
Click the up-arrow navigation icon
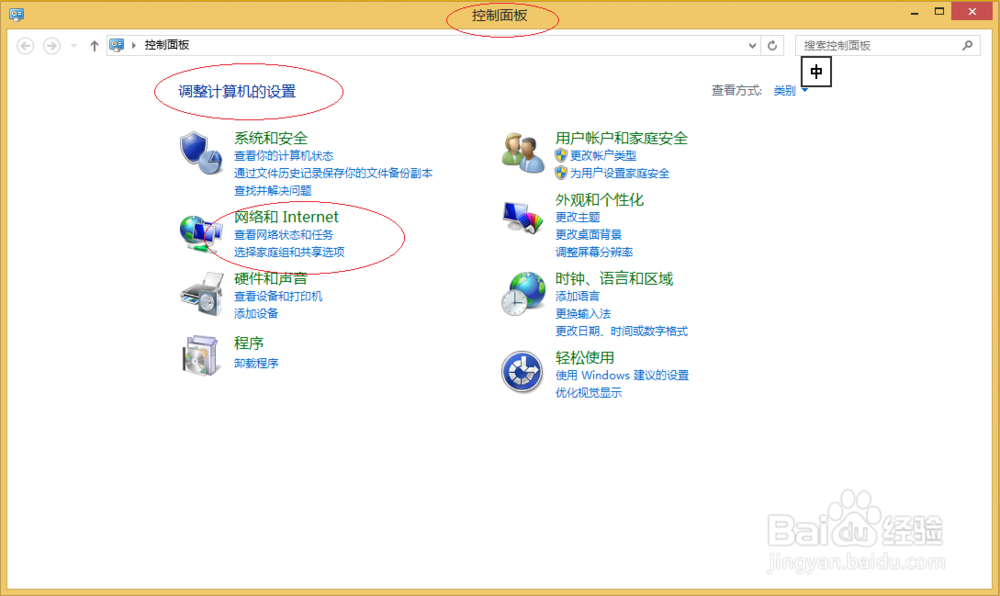[x=94, y=45]
